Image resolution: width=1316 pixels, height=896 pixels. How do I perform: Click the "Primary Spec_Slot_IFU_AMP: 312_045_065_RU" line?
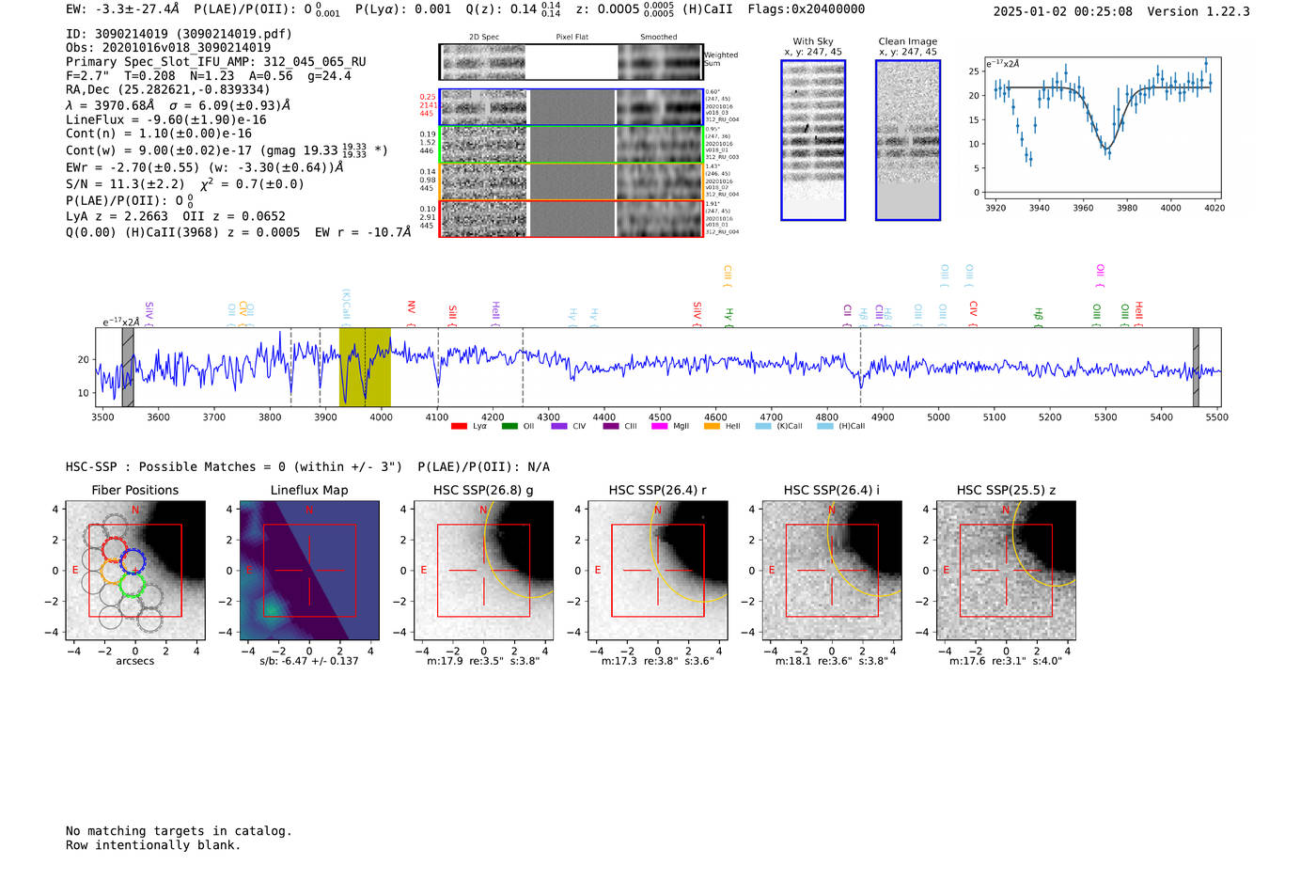(216, 62)
